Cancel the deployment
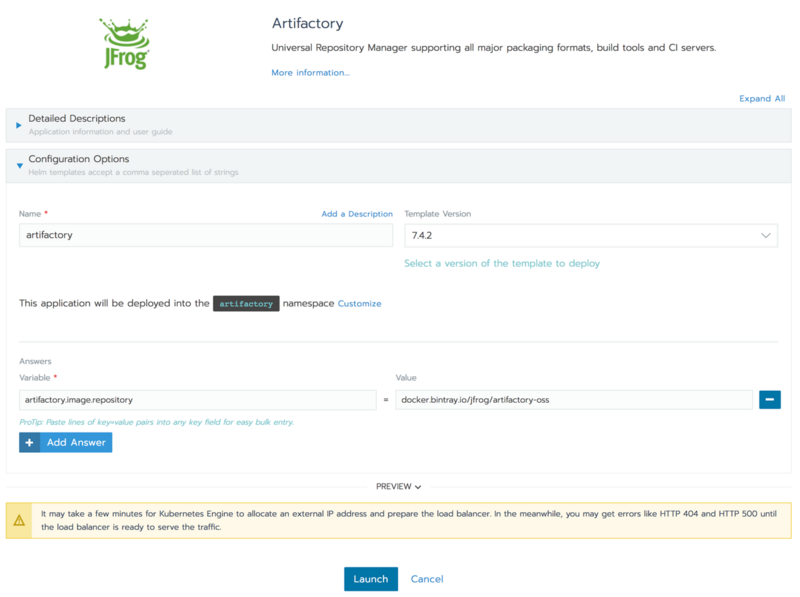 pyautogui.click(x=427, y=579)
